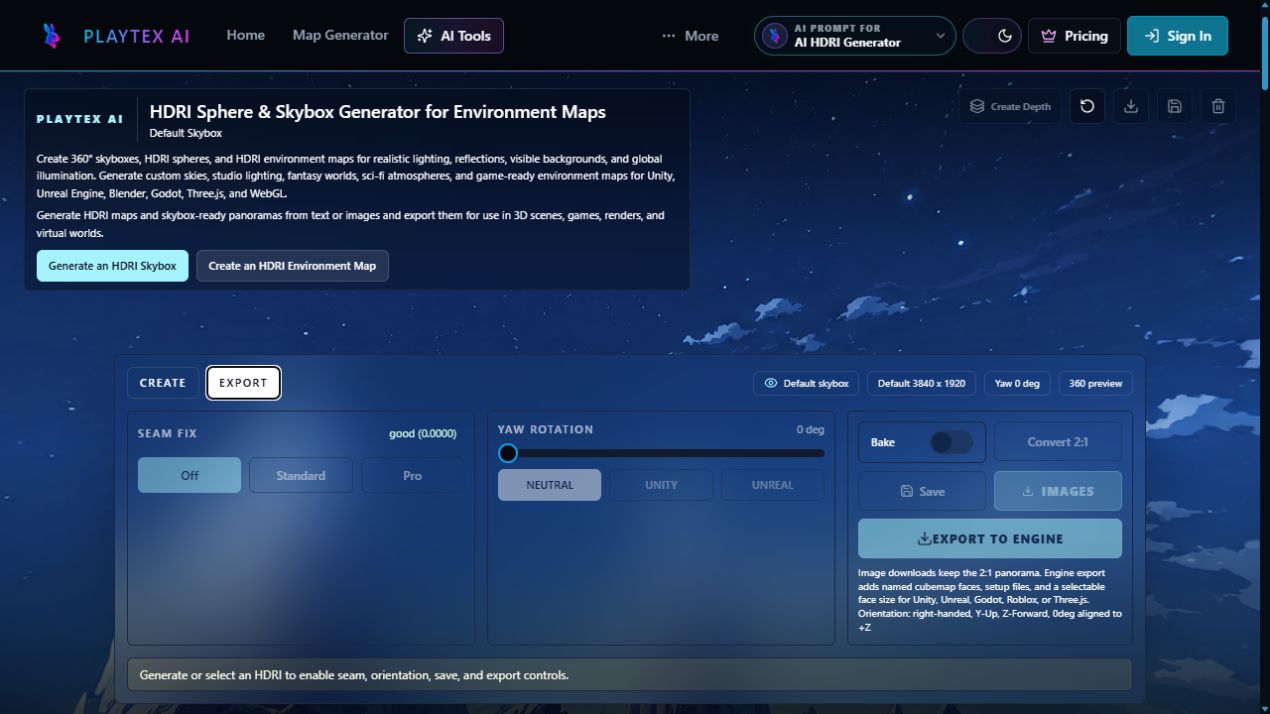The height and width of the screenshot is (714, 1270).
Task: Switch to CREATE tab
Action: coord(163,383)
